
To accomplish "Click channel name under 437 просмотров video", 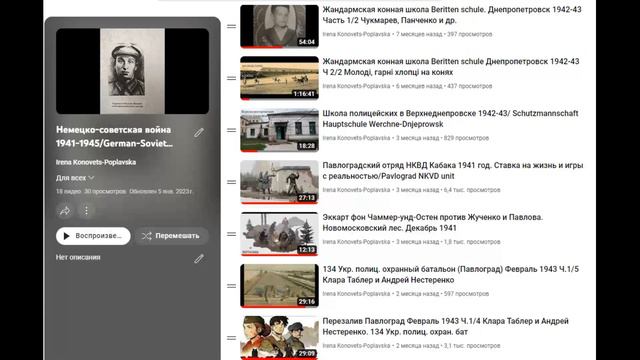I will pos(356,86).
